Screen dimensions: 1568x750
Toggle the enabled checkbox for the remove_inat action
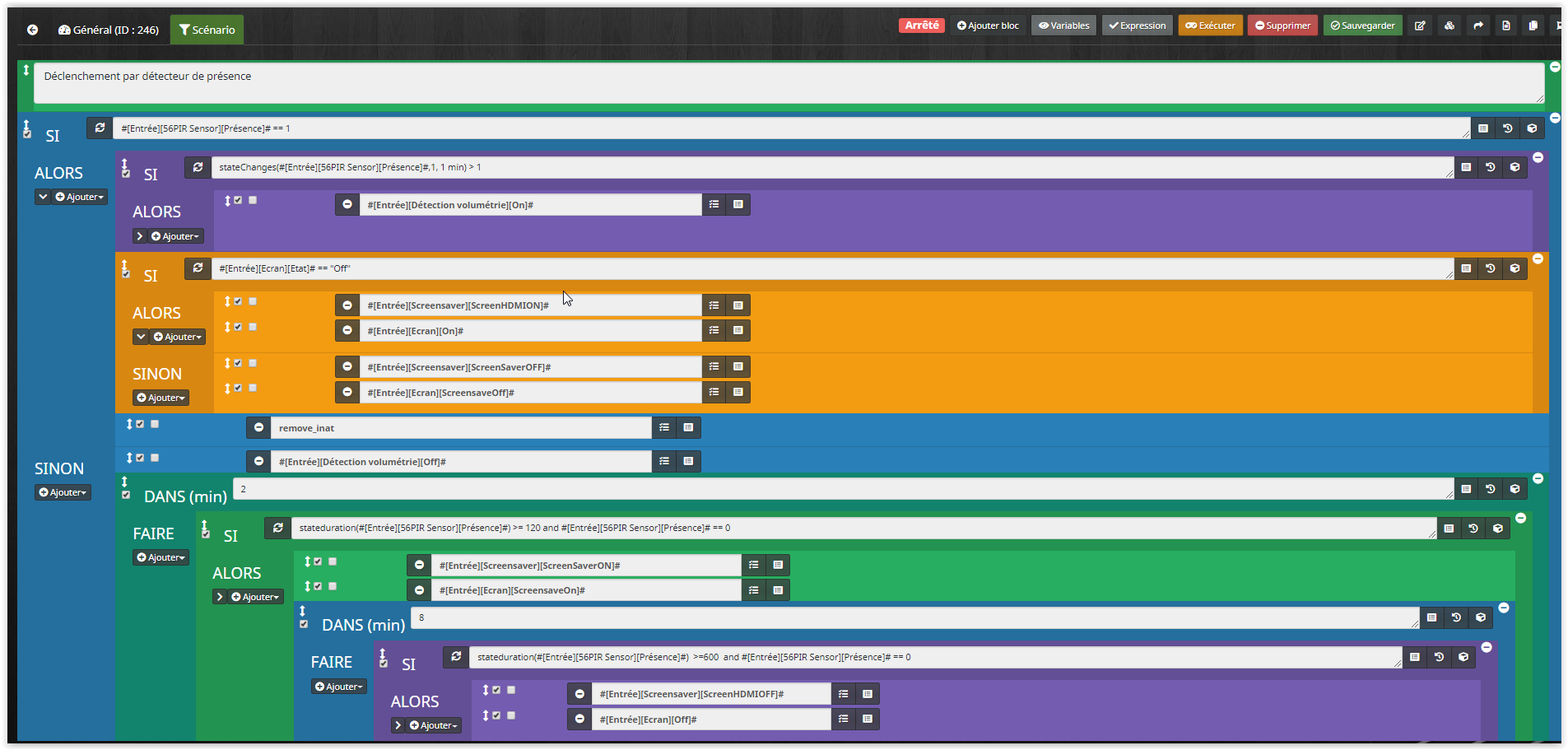(140, 424)
